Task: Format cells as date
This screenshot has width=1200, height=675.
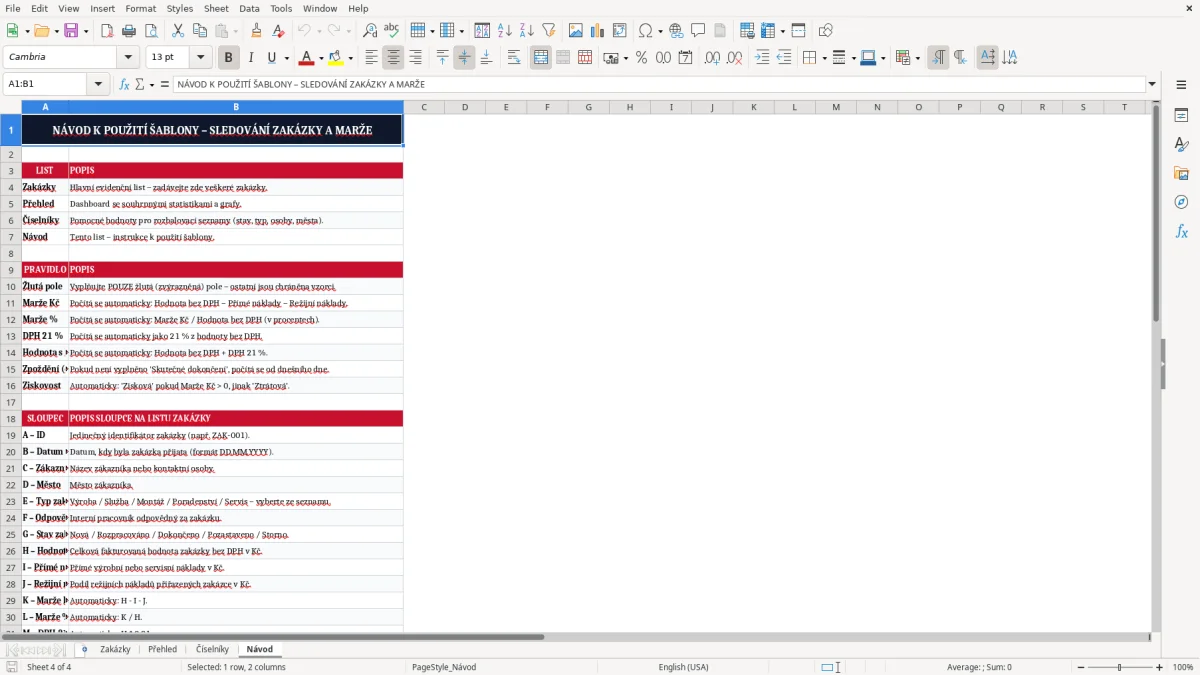Action: pyautogui.click(x=685, y=58)
